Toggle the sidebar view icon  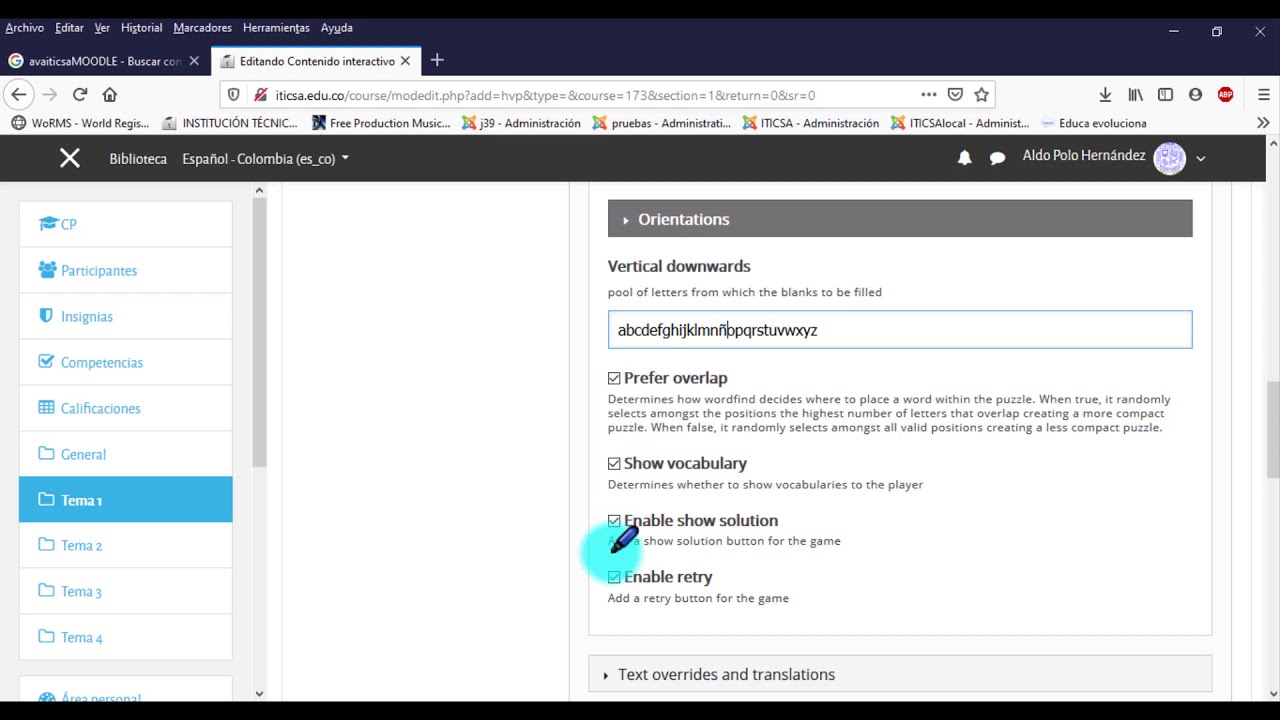1165,95
